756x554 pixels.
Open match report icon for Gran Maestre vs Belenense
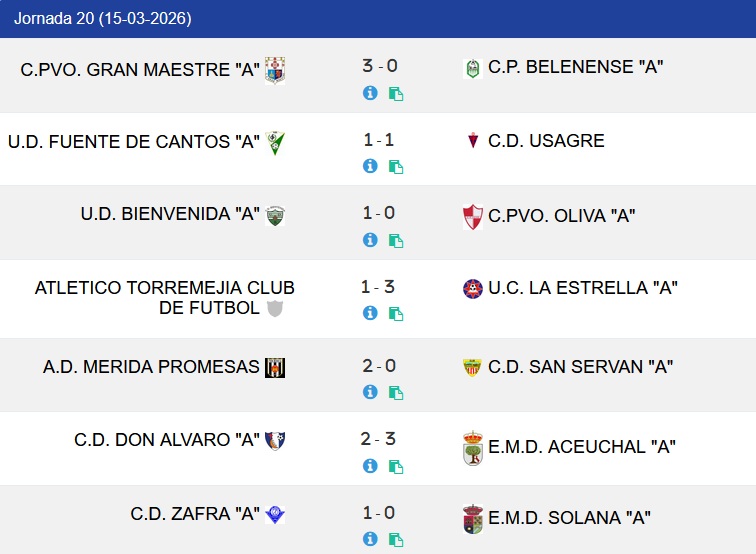click(396, 94)
